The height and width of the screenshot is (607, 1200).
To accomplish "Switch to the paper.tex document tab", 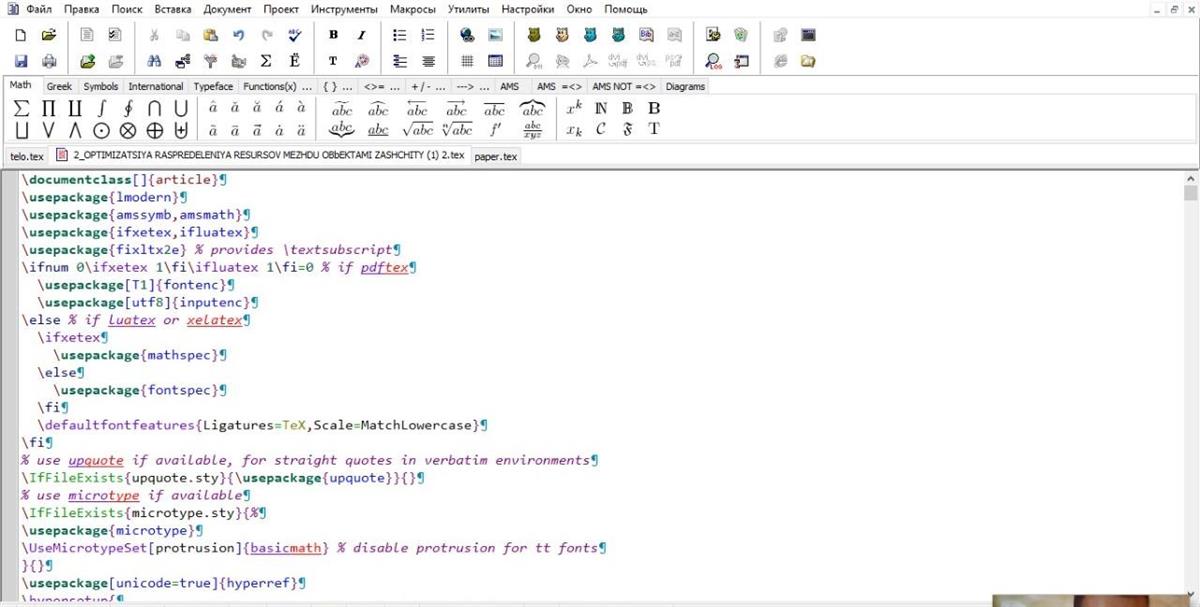I will 496,156.
